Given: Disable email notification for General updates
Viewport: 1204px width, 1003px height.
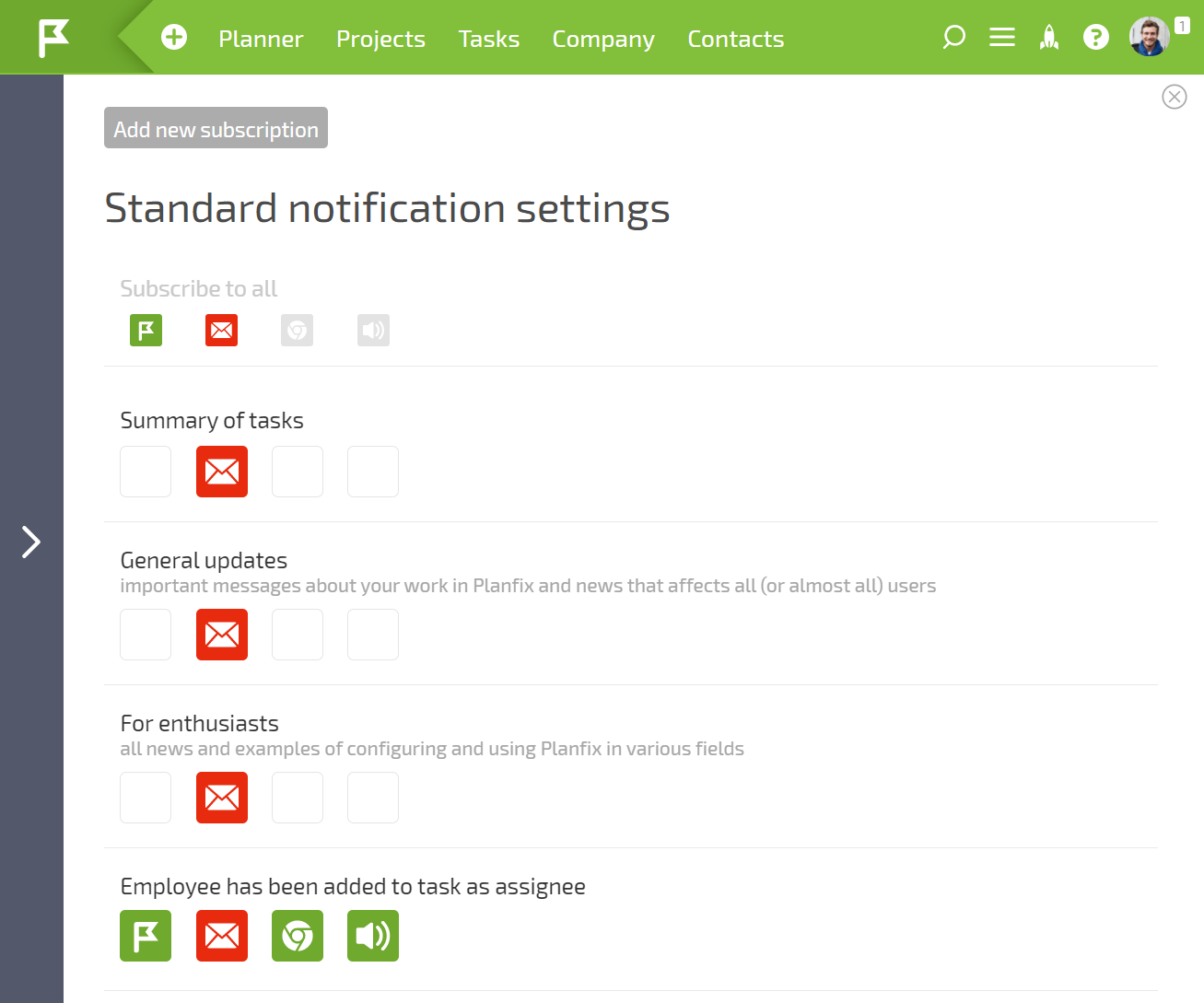Looking at the screenshot, I should (222, 635).
